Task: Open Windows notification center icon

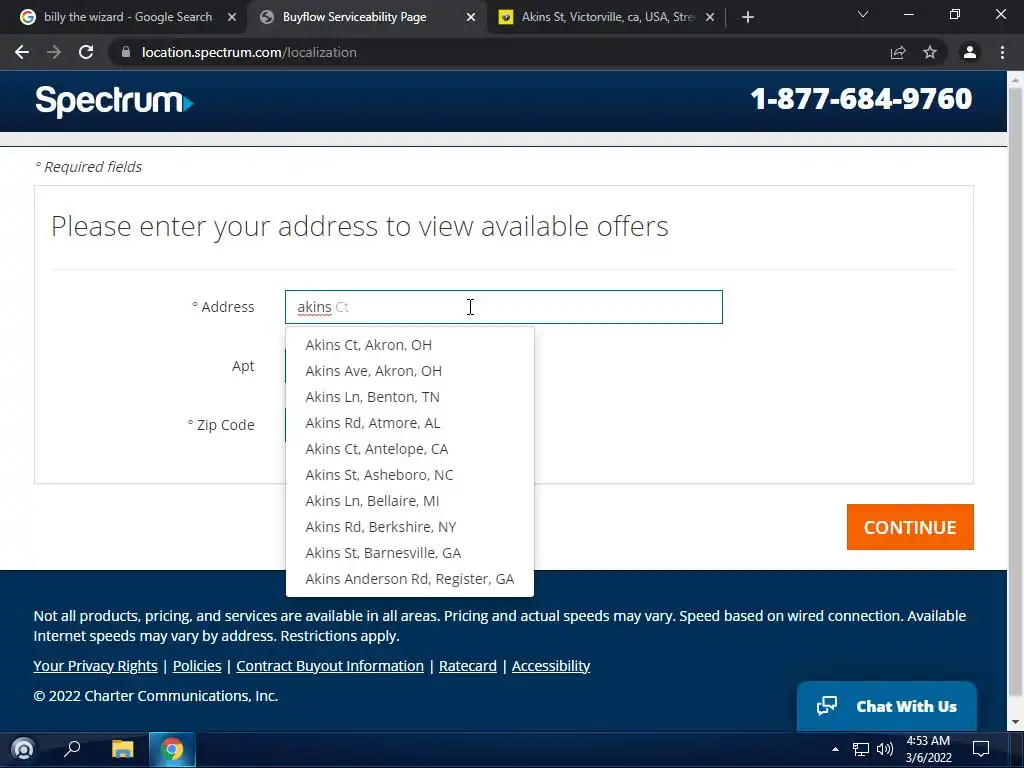Action: (x=981, y=749)
